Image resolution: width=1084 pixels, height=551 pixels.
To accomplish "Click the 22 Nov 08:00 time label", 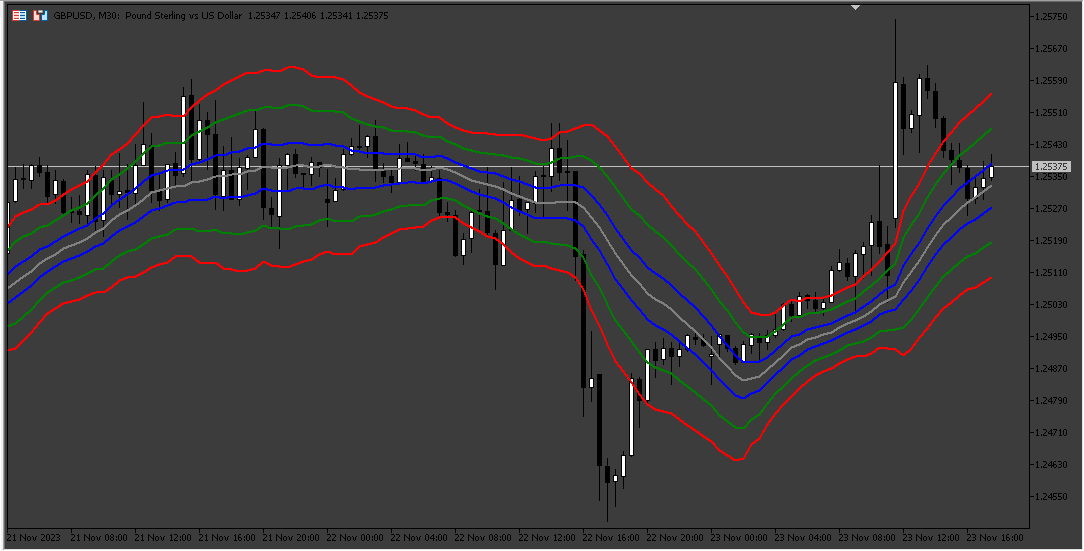I will [483, 538].
